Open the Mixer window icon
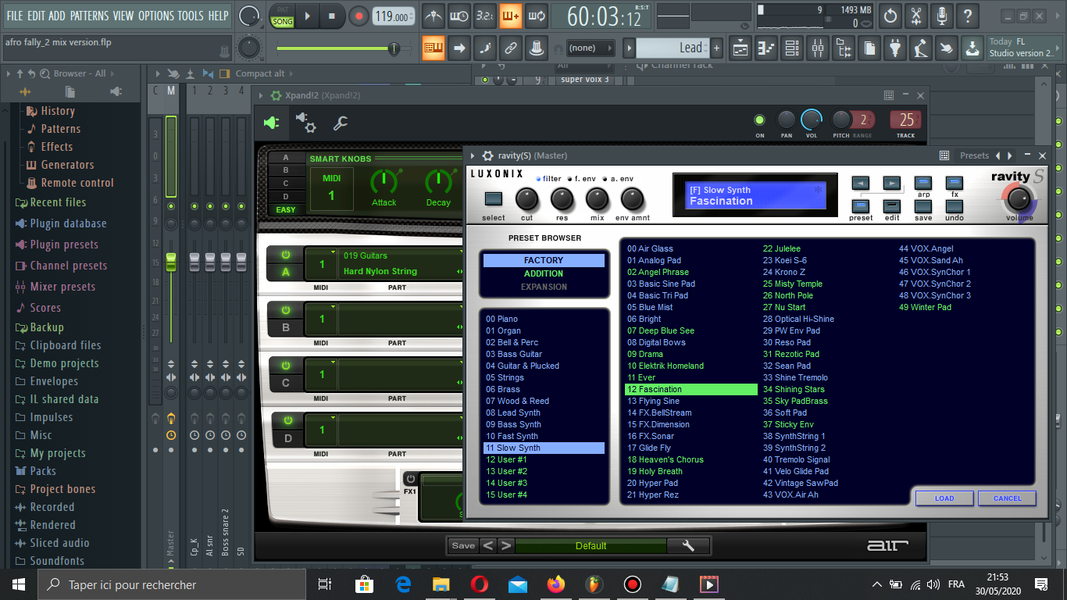 (817, 48)
